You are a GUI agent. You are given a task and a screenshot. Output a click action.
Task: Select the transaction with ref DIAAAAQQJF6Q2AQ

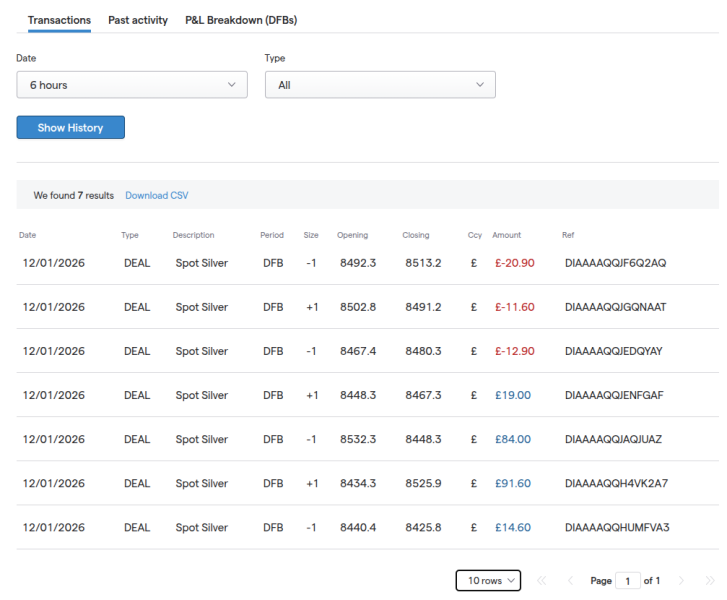coord(615,263)
